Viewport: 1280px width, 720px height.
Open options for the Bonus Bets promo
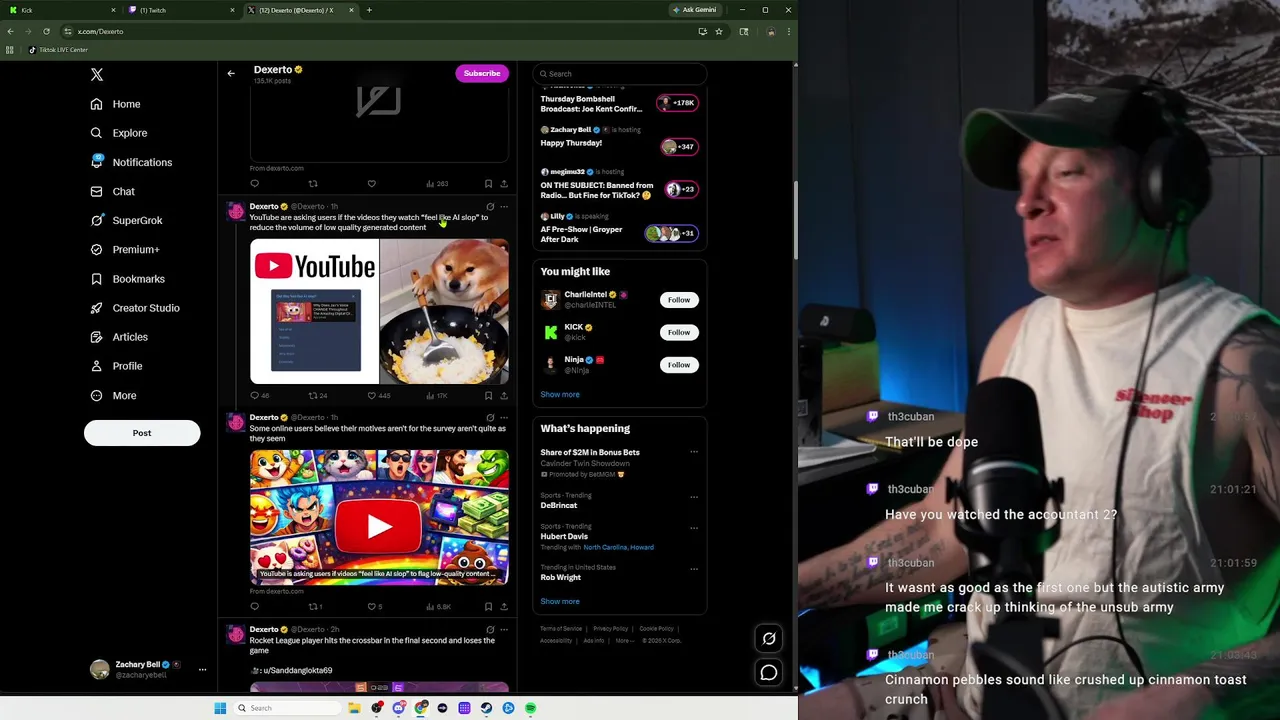[694, 452]
